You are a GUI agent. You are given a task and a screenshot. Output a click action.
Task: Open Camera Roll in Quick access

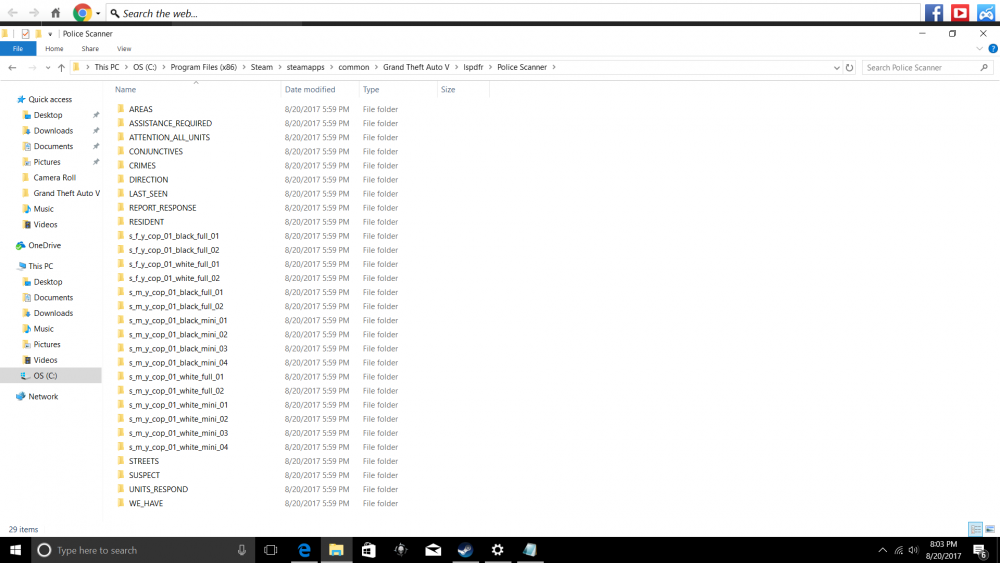pos(54,178)
